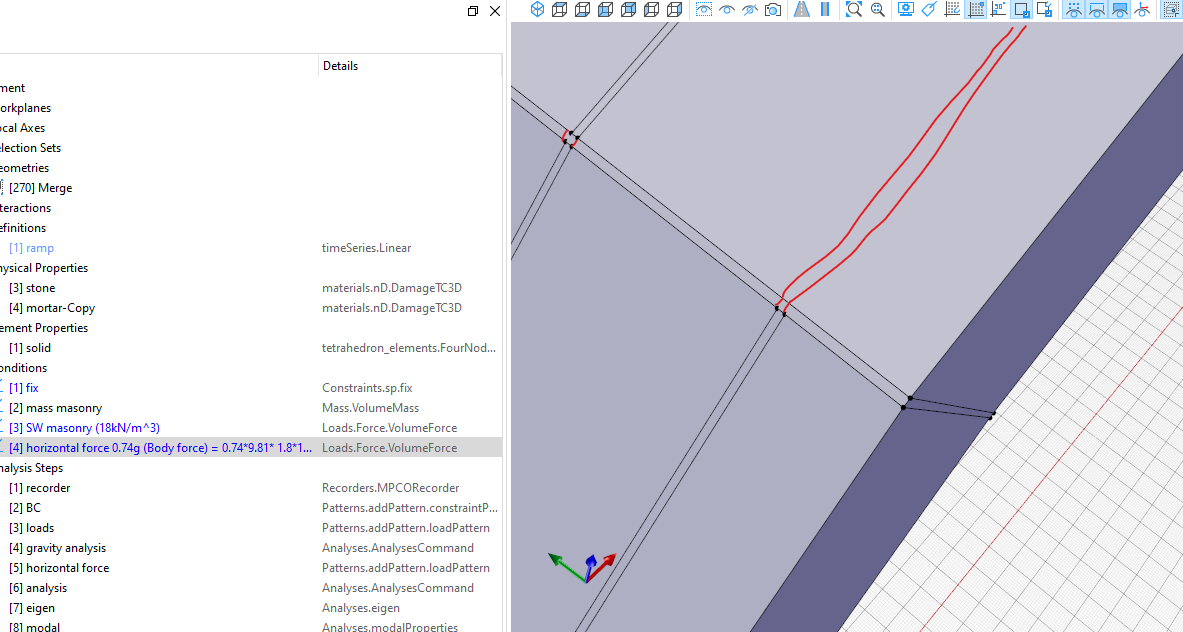
Task: Select the [1] ramp definition
Action: coord(32,247)
